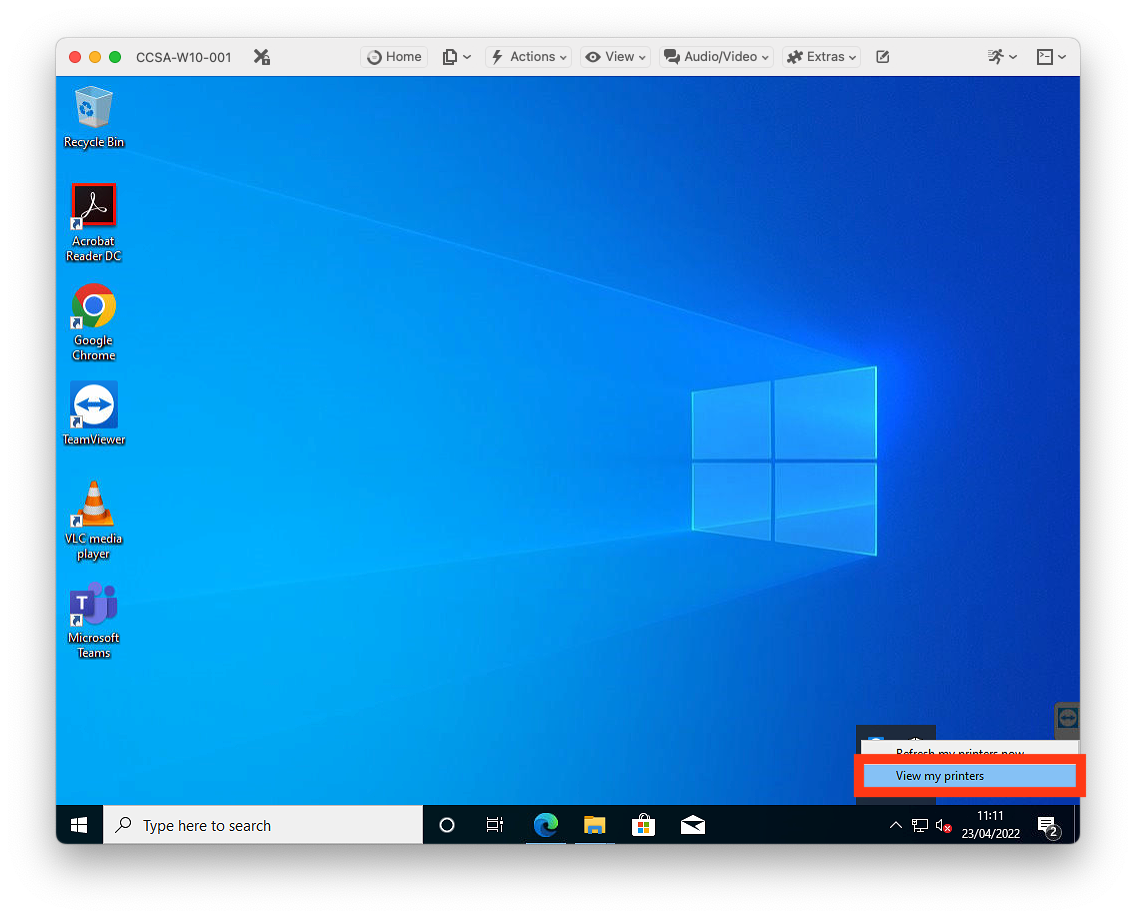
Task: Click the crossed tools lock icon beside the session name
Action: 262,57
